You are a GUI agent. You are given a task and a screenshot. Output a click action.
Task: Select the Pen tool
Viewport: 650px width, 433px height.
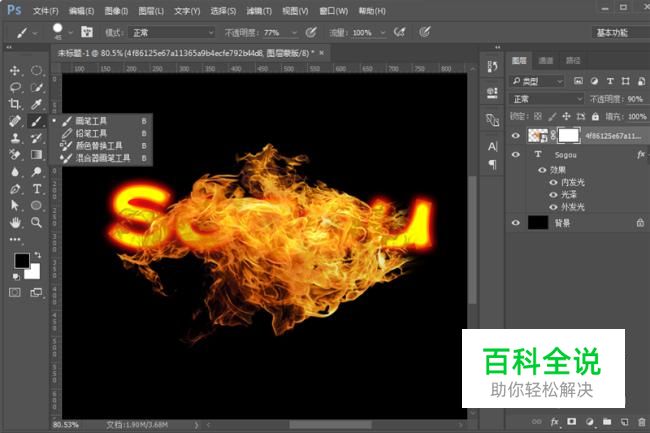point(15,189)
